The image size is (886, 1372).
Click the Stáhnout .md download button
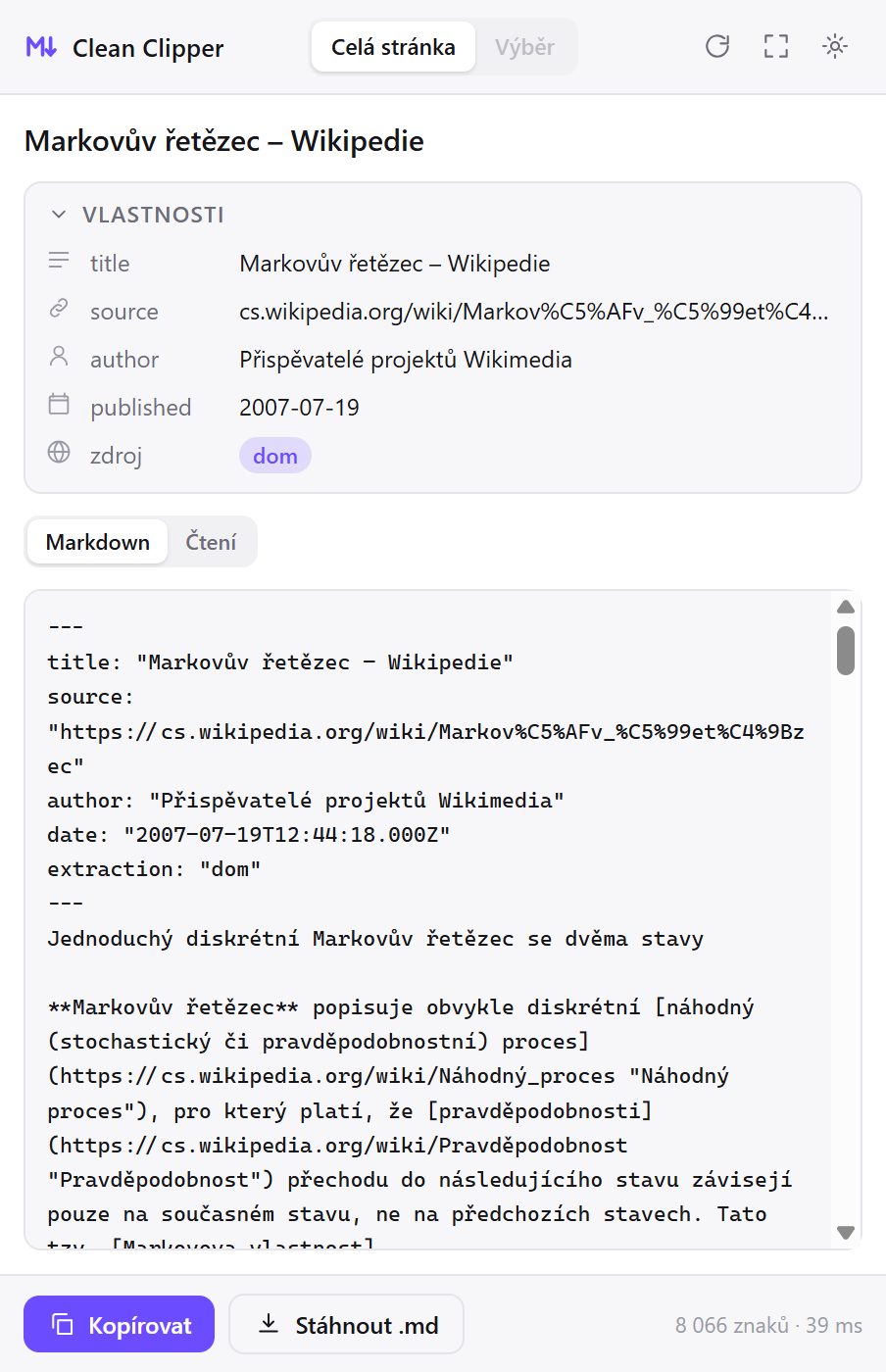coord(346,1325)
